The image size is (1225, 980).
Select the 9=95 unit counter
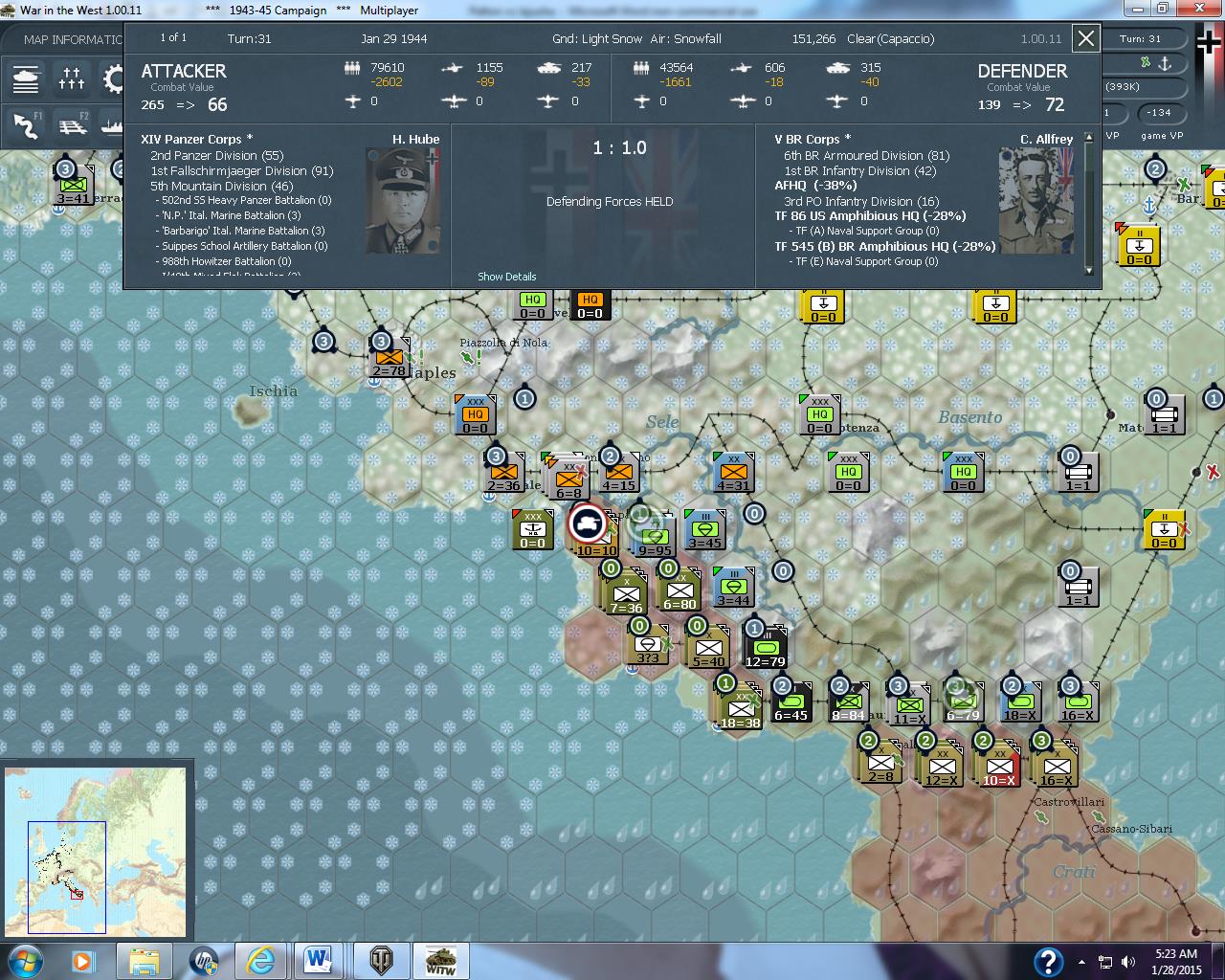655,536
